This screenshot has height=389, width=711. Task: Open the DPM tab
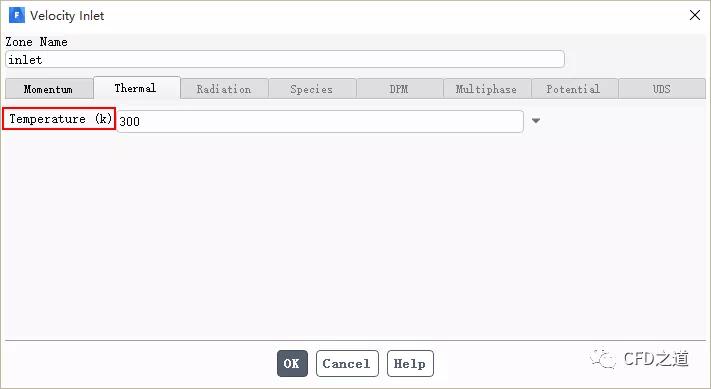pyautogui.click(x=399, y=89)
